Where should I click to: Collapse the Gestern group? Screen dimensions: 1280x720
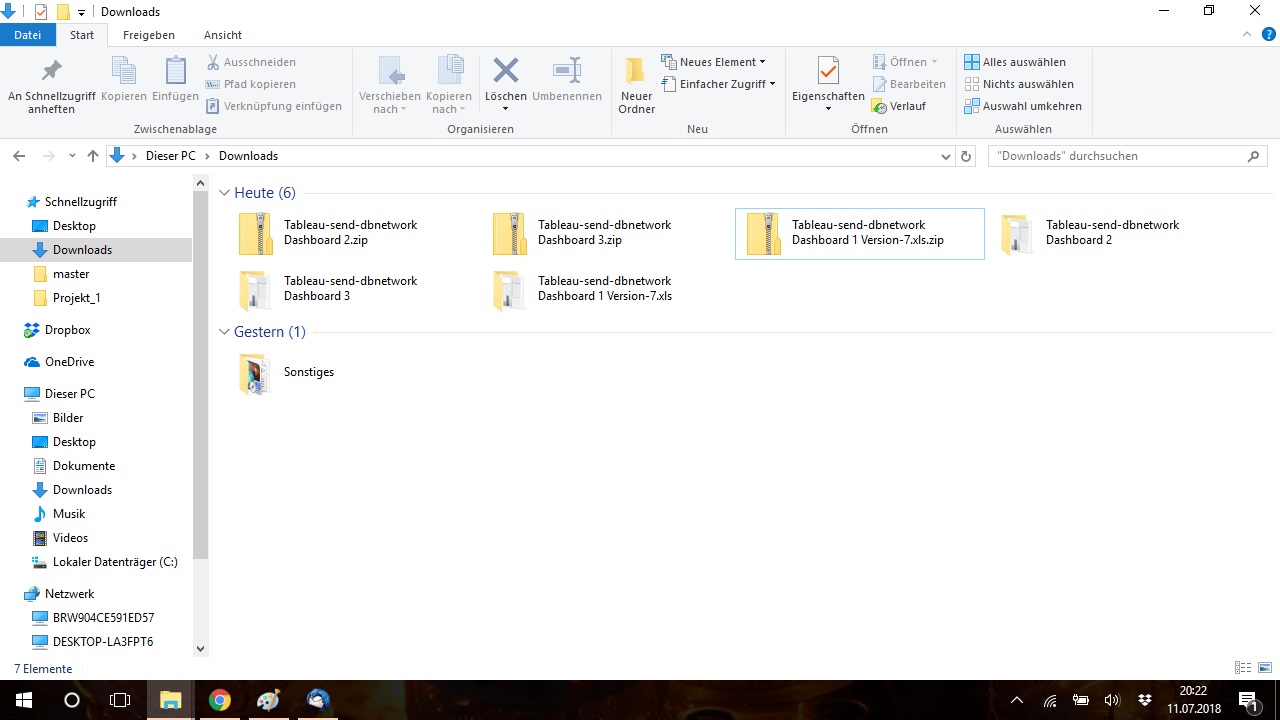225,332
